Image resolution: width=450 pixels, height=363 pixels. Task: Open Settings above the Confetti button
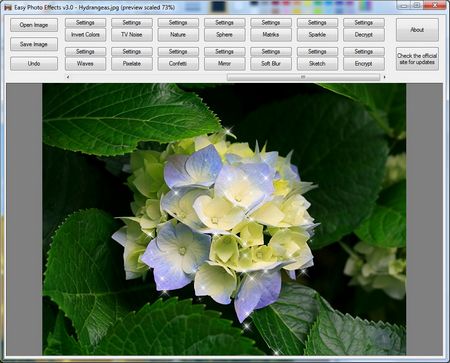click(178, 52)
